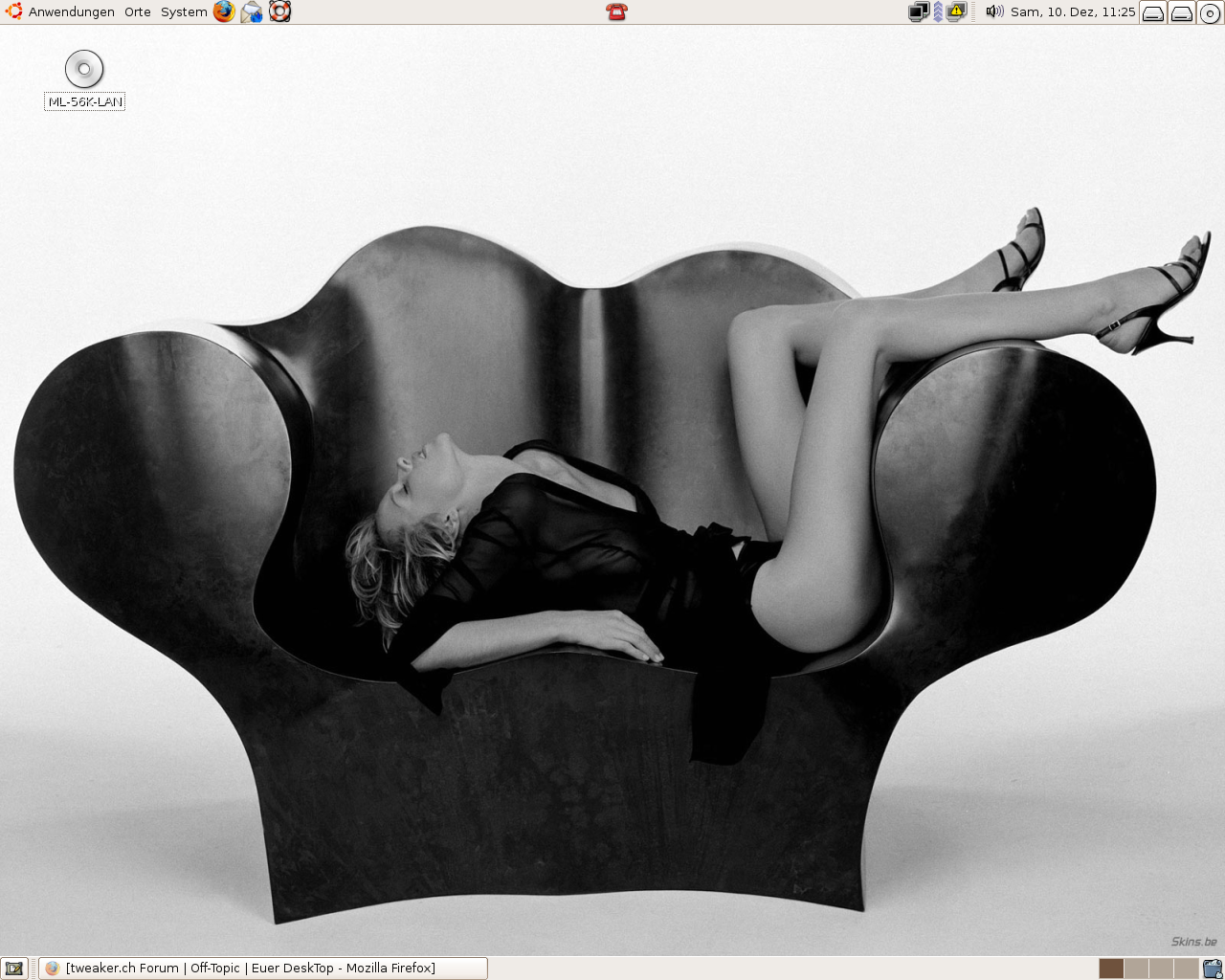This screenshot has width=1225, height=980.
Task: Open the trash applet in bottom panel
Action: [1213, 969]
